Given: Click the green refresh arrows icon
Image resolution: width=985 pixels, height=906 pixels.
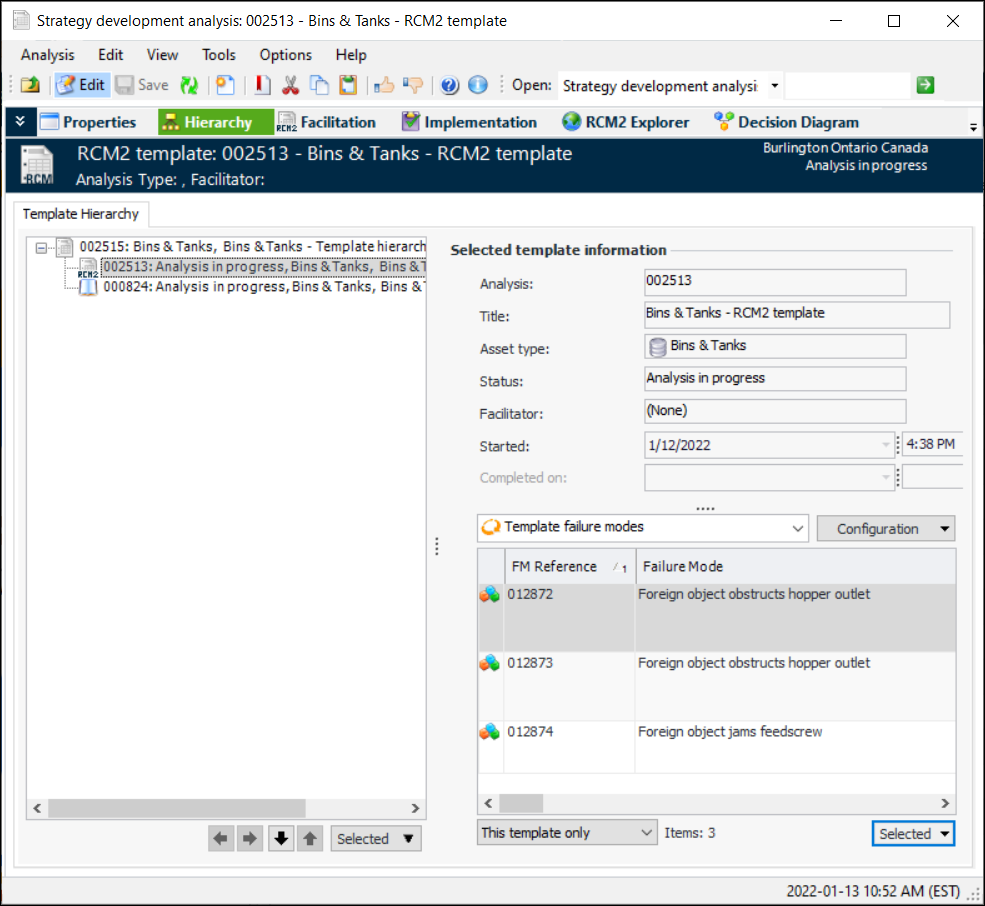Looking at the screenshot, I should (x=189, y=85).
